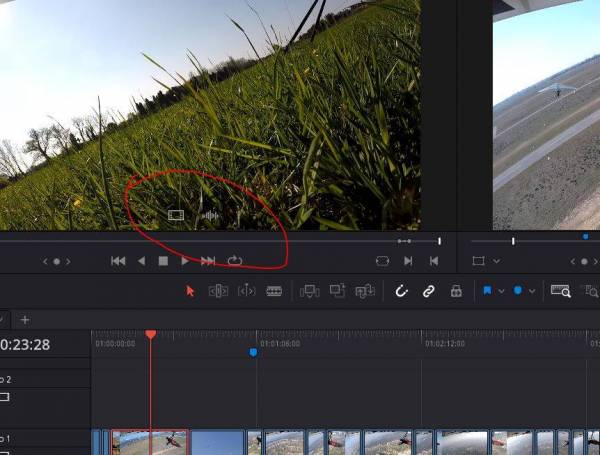Add a new timeline tab with plus
Image resolution: width=600 pixels, height=455 pixels.
[x=25, y=320]
